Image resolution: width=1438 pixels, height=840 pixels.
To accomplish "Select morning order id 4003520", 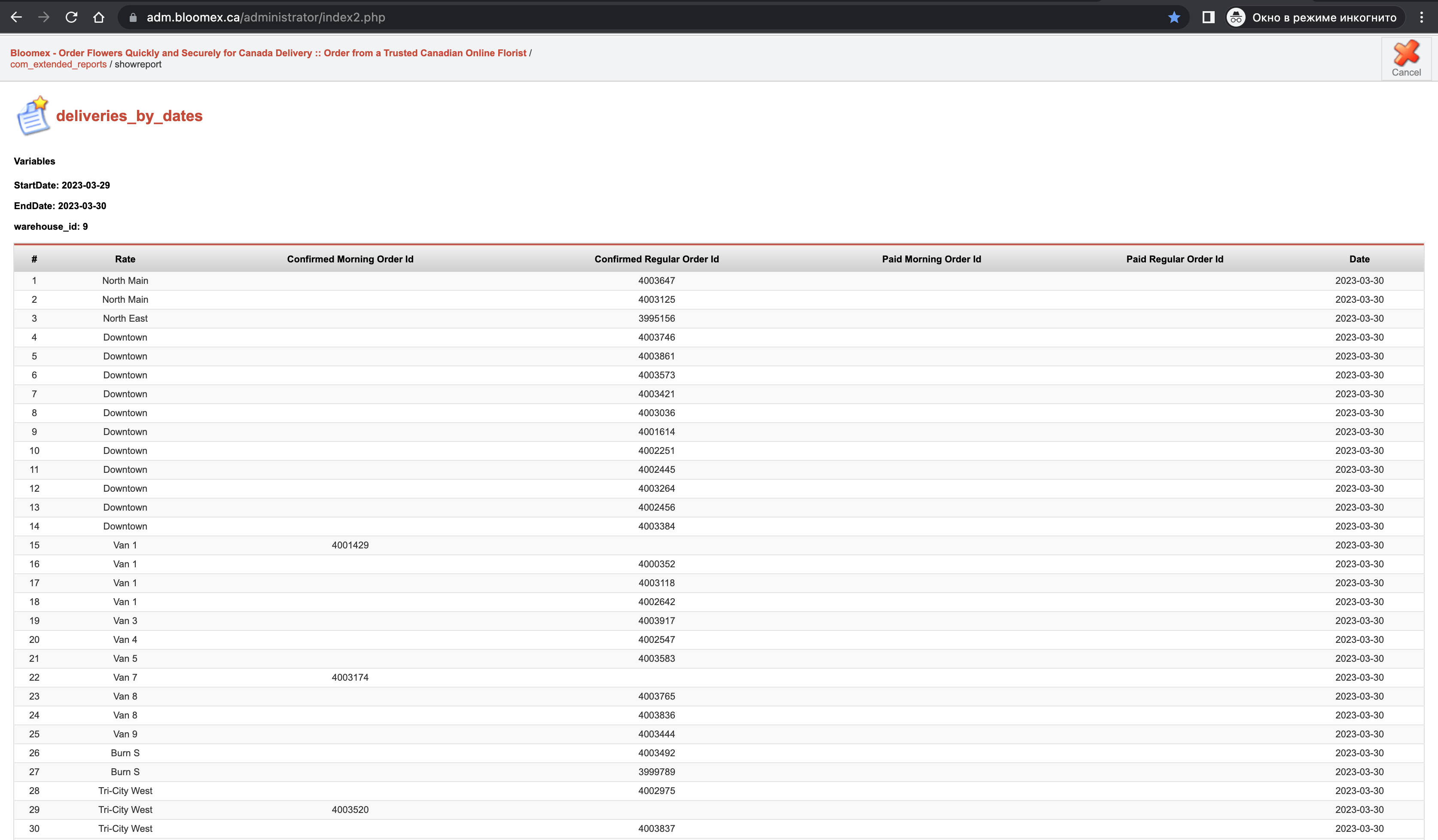I will pyautogui.click(x=350, y=810).
